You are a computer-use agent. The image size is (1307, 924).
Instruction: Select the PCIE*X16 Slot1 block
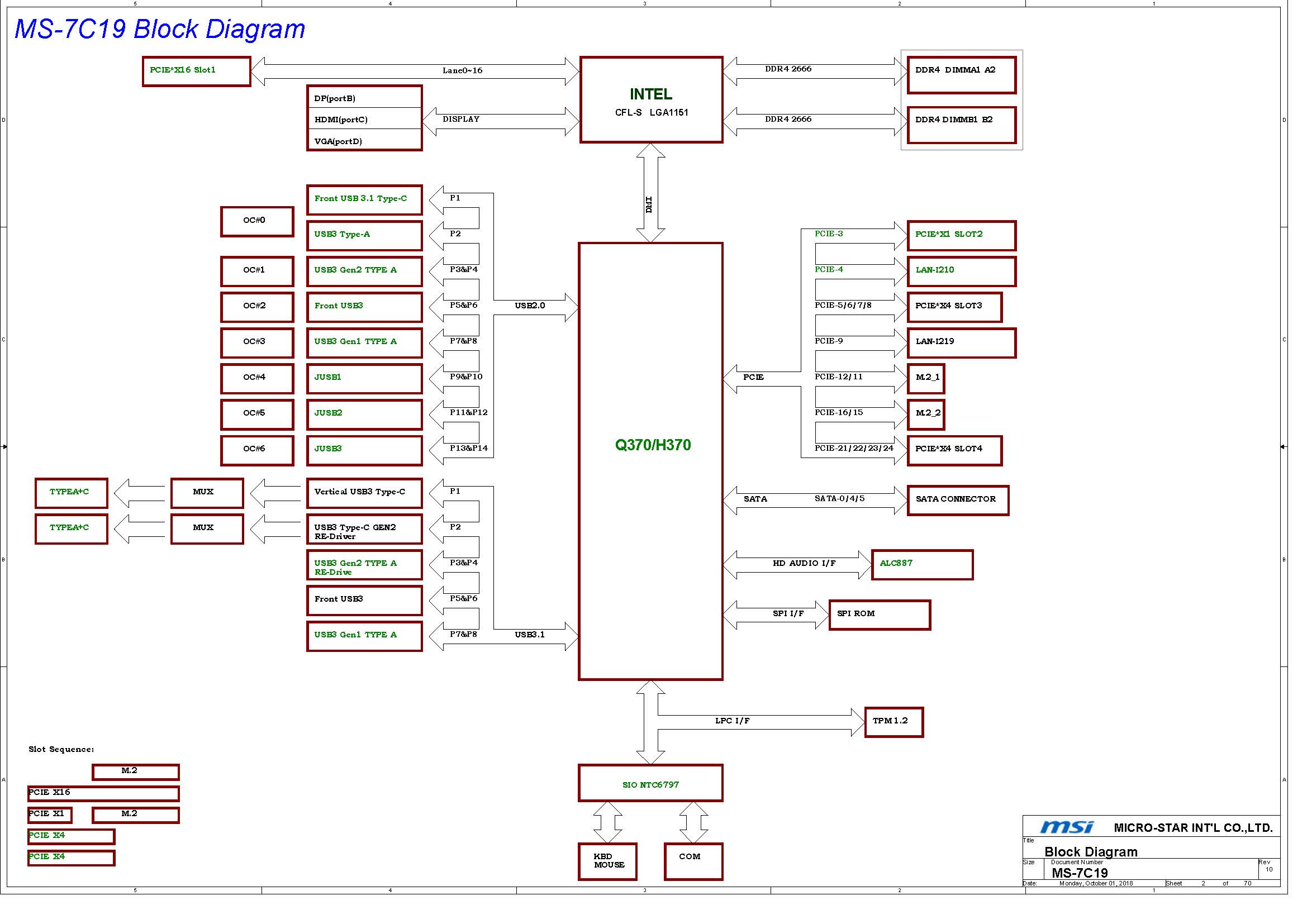pos(196,72)
